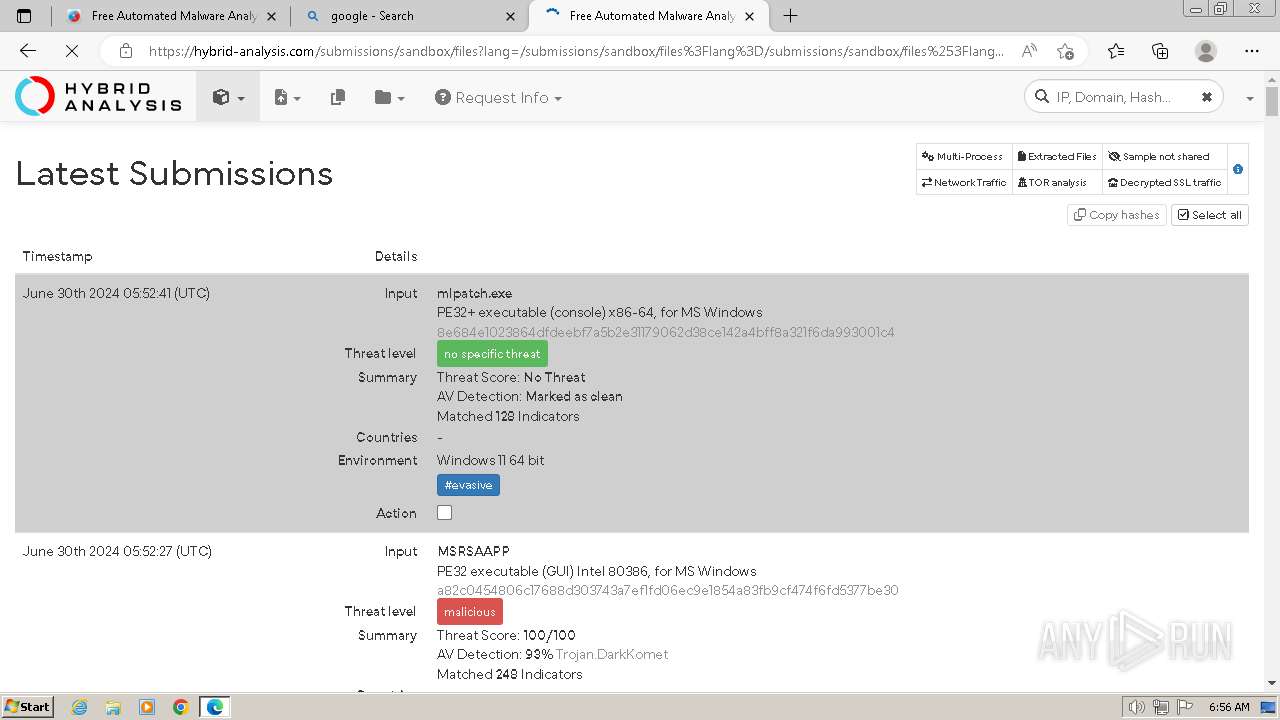Focus the IP, Domain, Hash search field
Image resolution: width=1280 pixels, height=720 pixels.
coord(1114,97)
